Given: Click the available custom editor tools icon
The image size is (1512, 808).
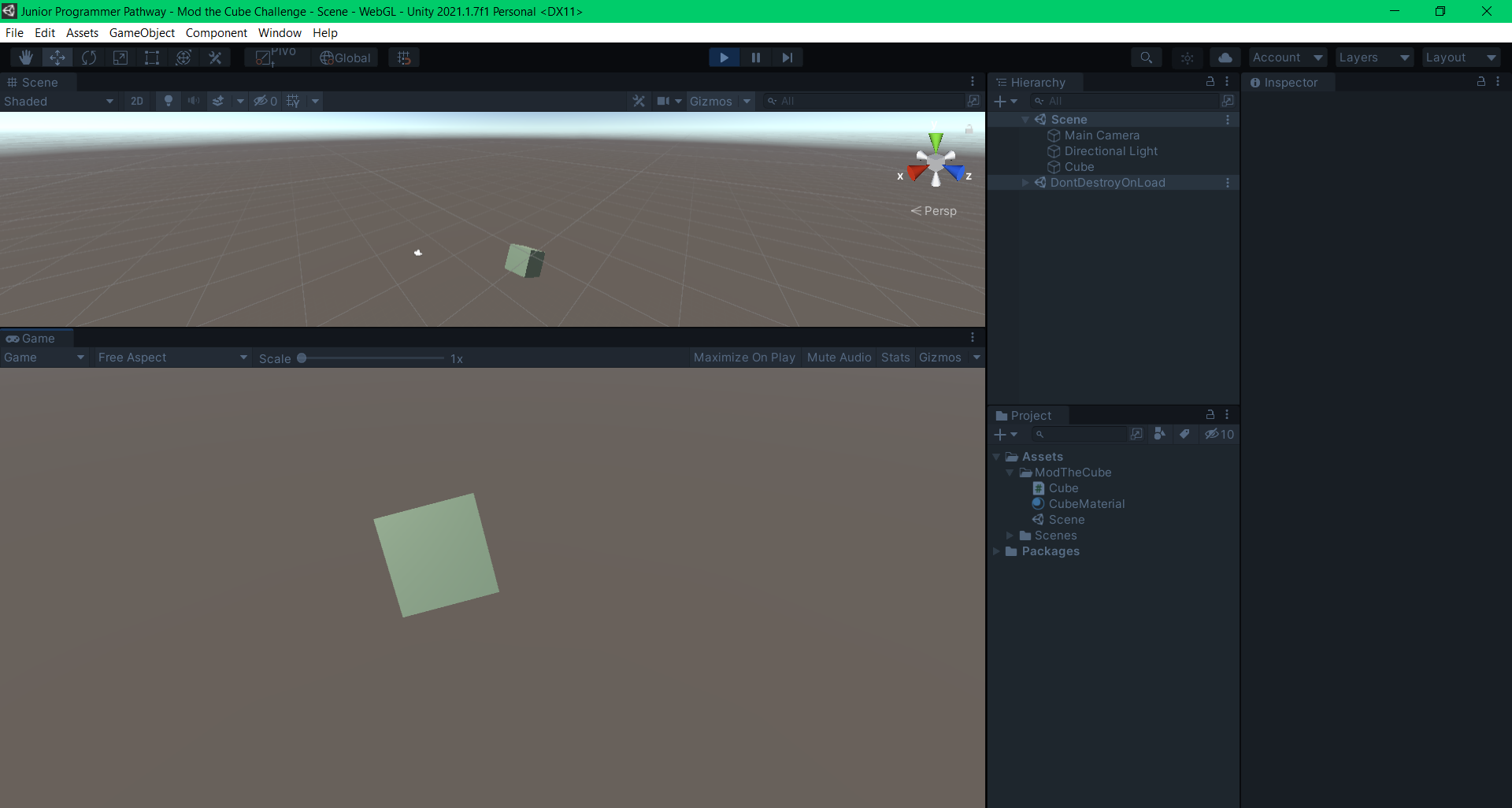Looking at the screenshot, I should tap(215, 57).
